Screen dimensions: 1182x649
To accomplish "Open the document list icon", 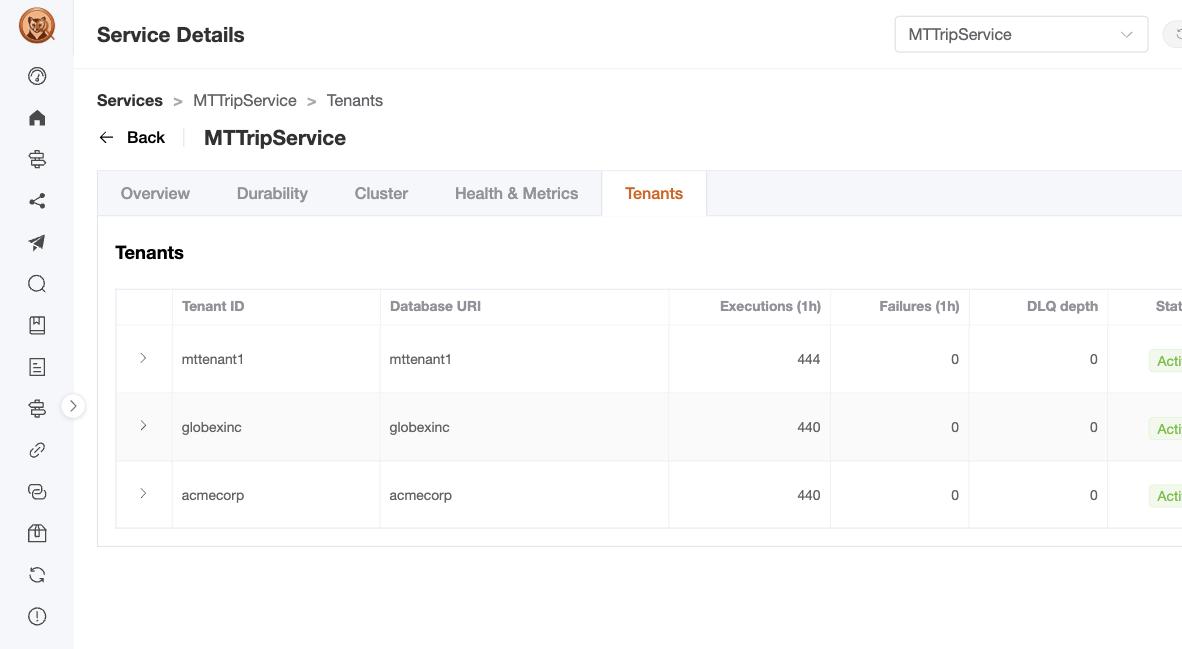I will pos(37,367).
